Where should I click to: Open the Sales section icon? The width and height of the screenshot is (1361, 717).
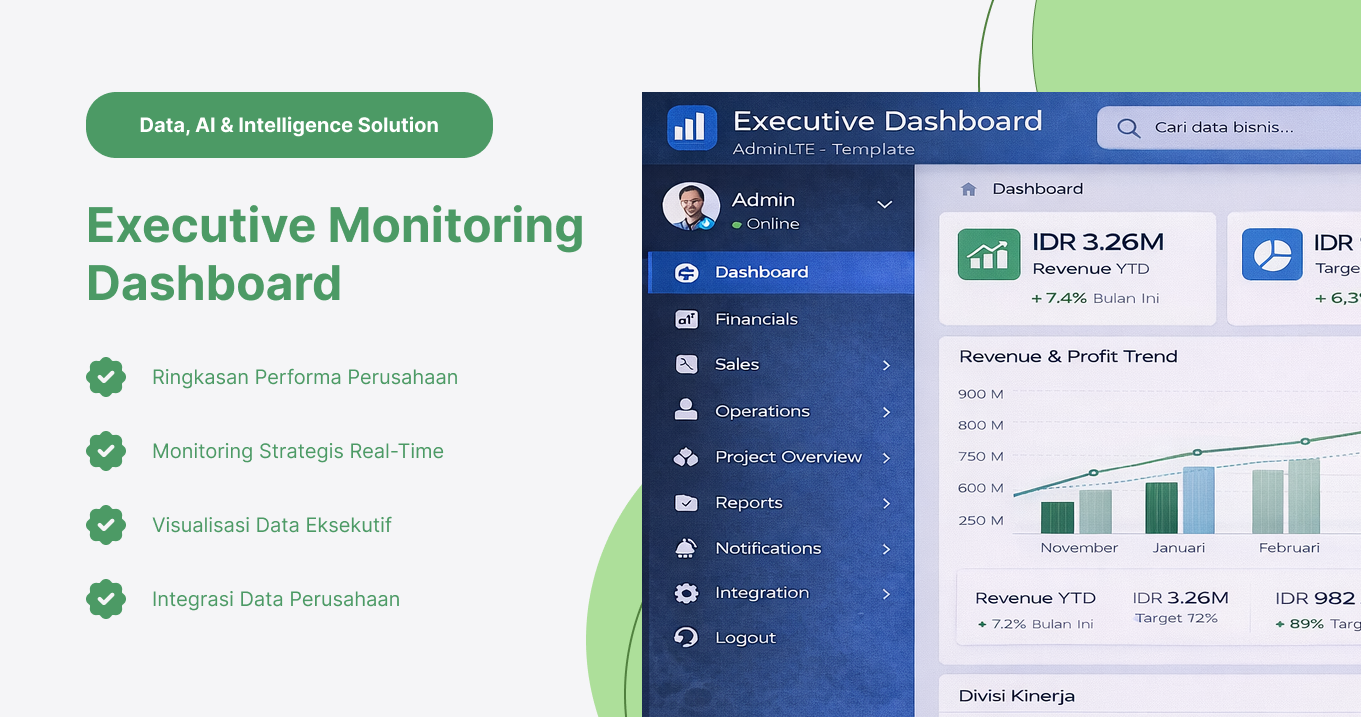(686, 364)
